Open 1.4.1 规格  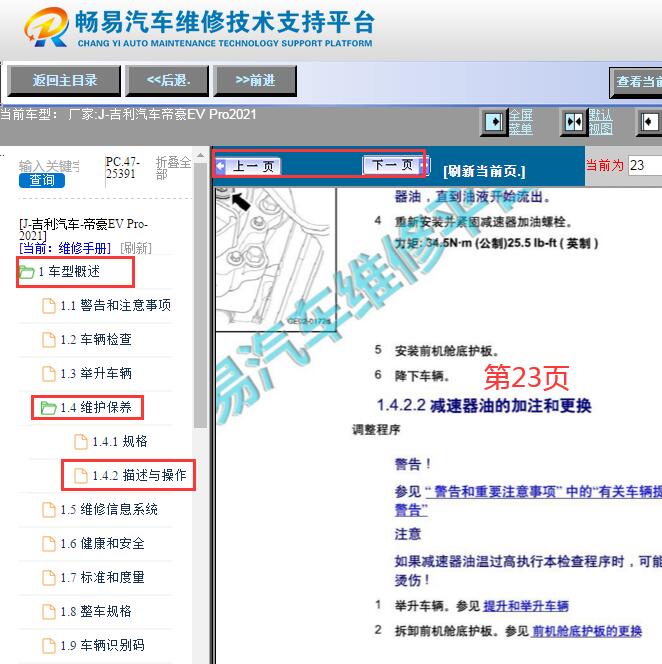[x=120, y=442]
